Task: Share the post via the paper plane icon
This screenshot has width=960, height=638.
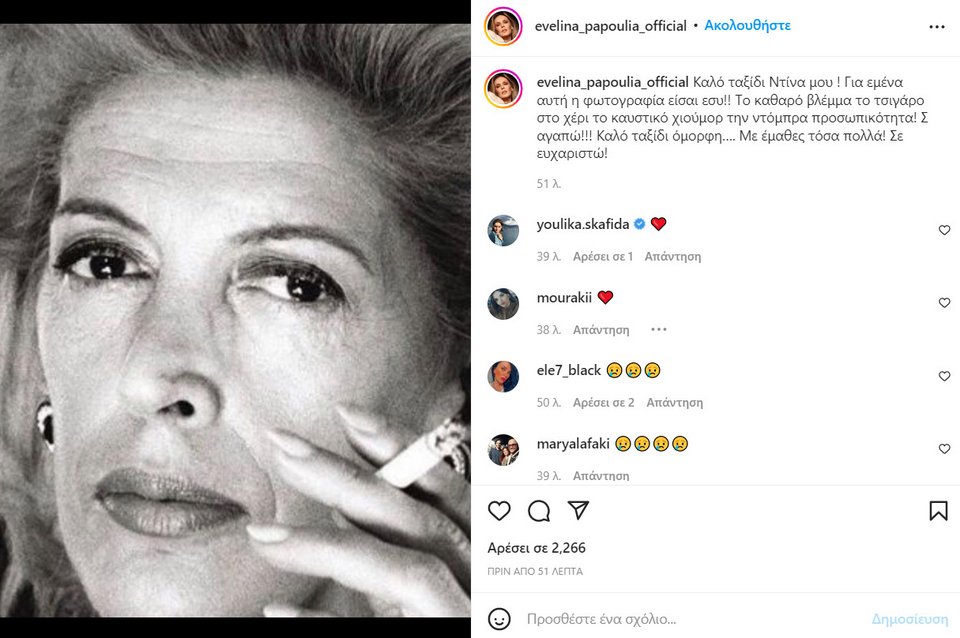Action: pos(578,510)
